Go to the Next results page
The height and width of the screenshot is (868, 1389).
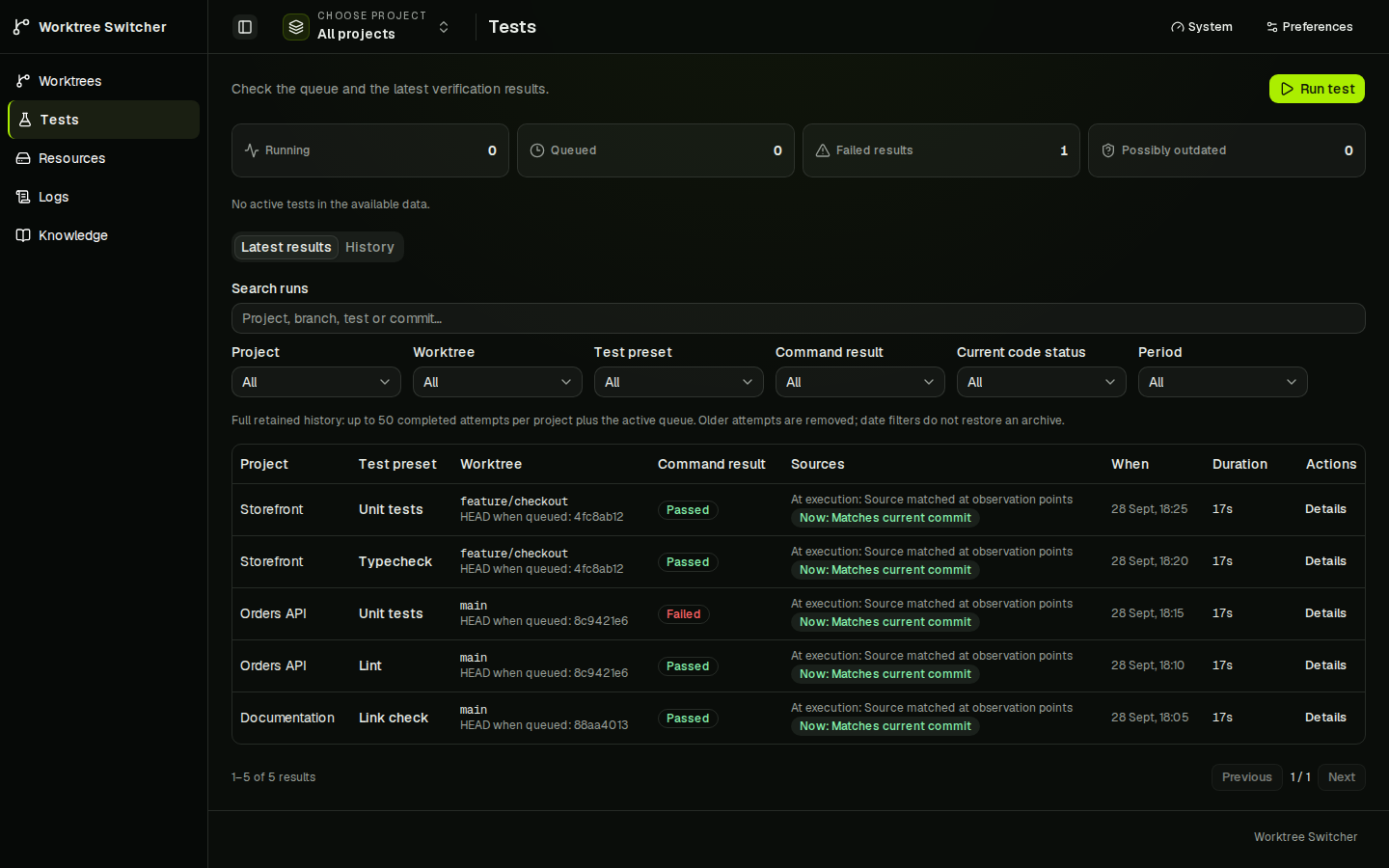click(x=1342, y=777)
